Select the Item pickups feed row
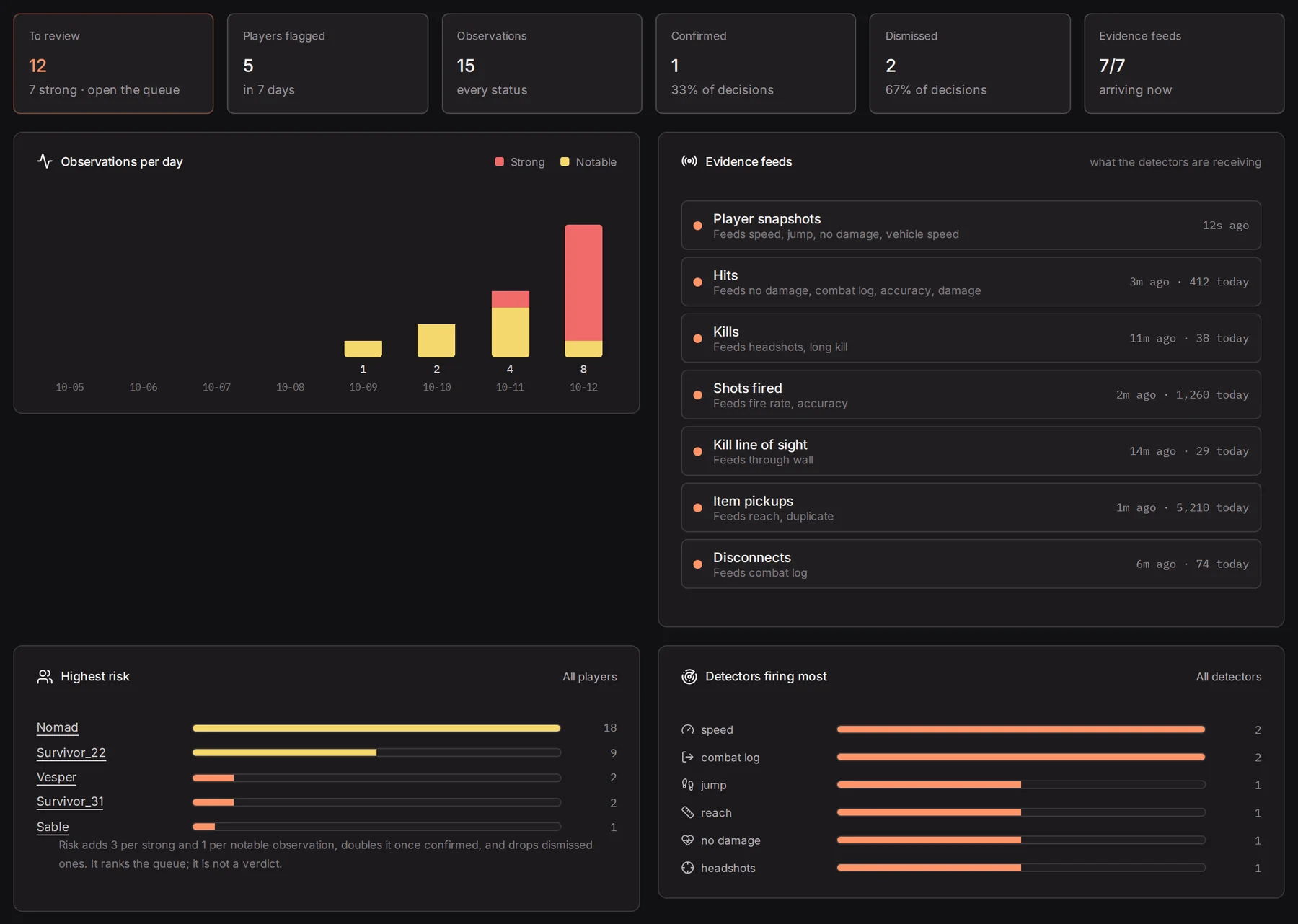1298x924 pixels. (971, 507)
